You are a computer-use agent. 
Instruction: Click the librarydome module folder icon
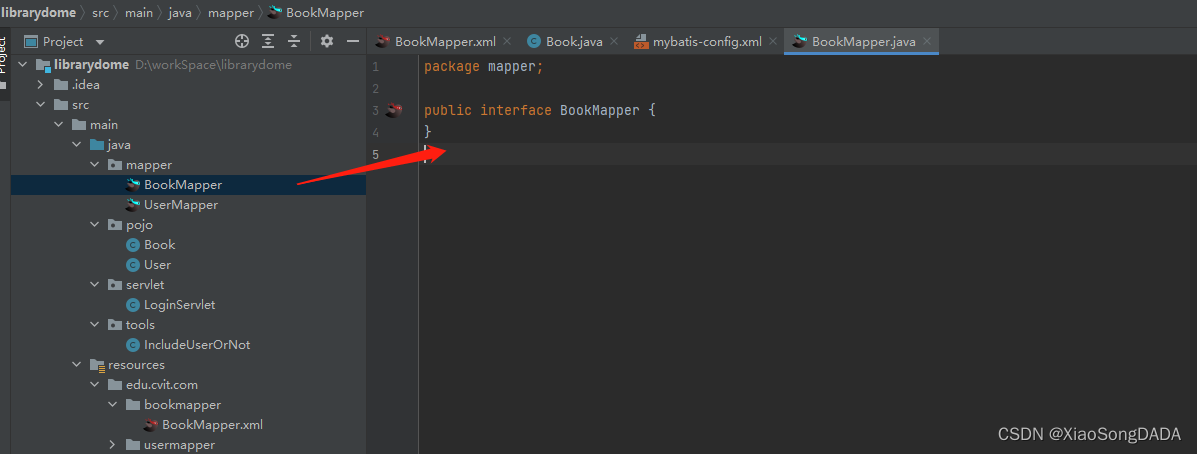point(43,65)
